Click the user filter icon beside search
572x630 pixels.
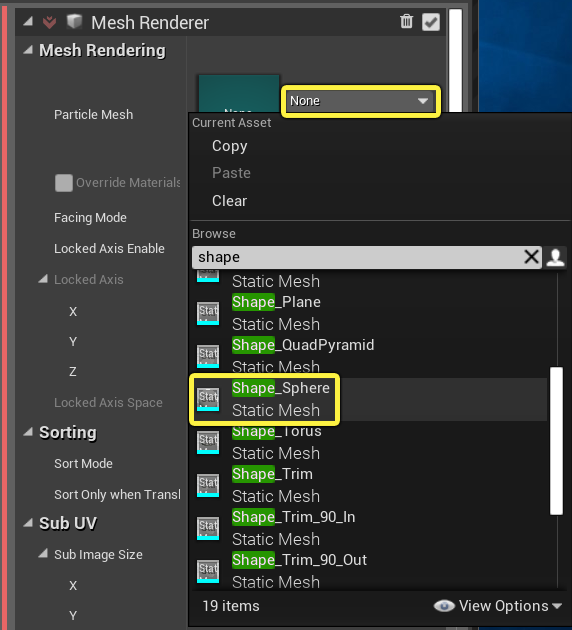coord(556,257)
